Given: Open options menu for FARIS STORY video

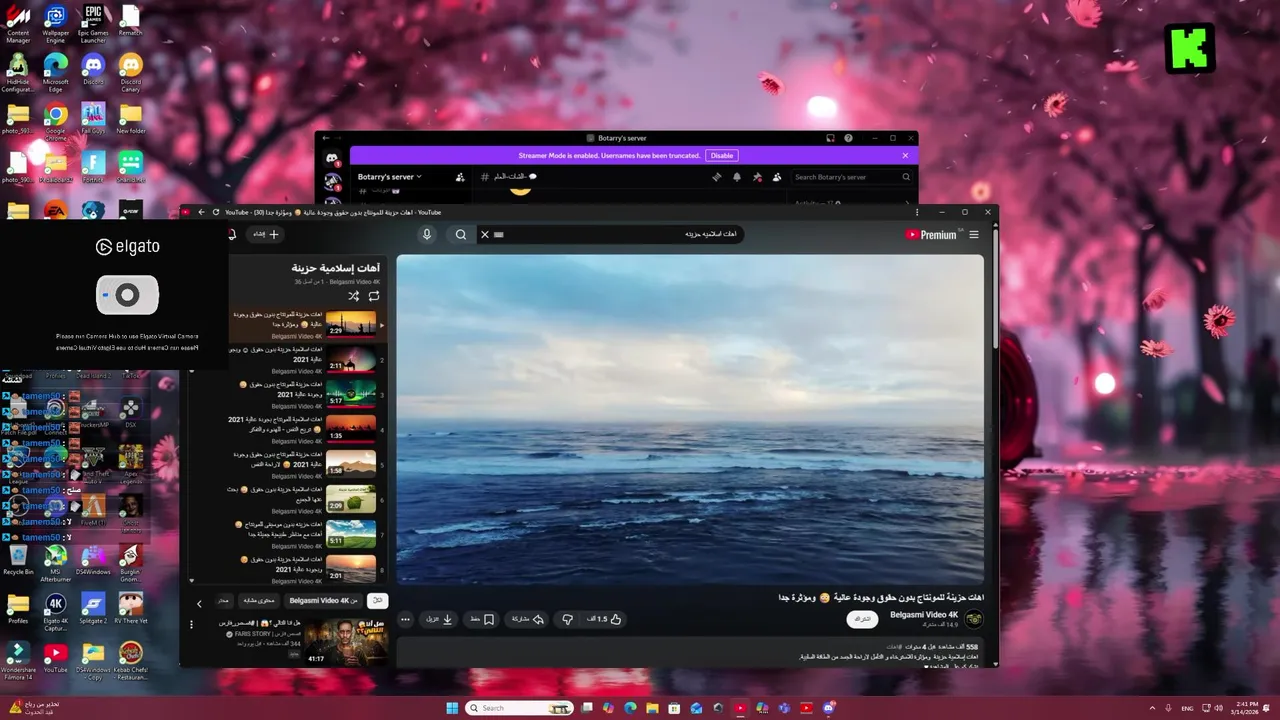Looking at the screenshot, I should 192,625.
